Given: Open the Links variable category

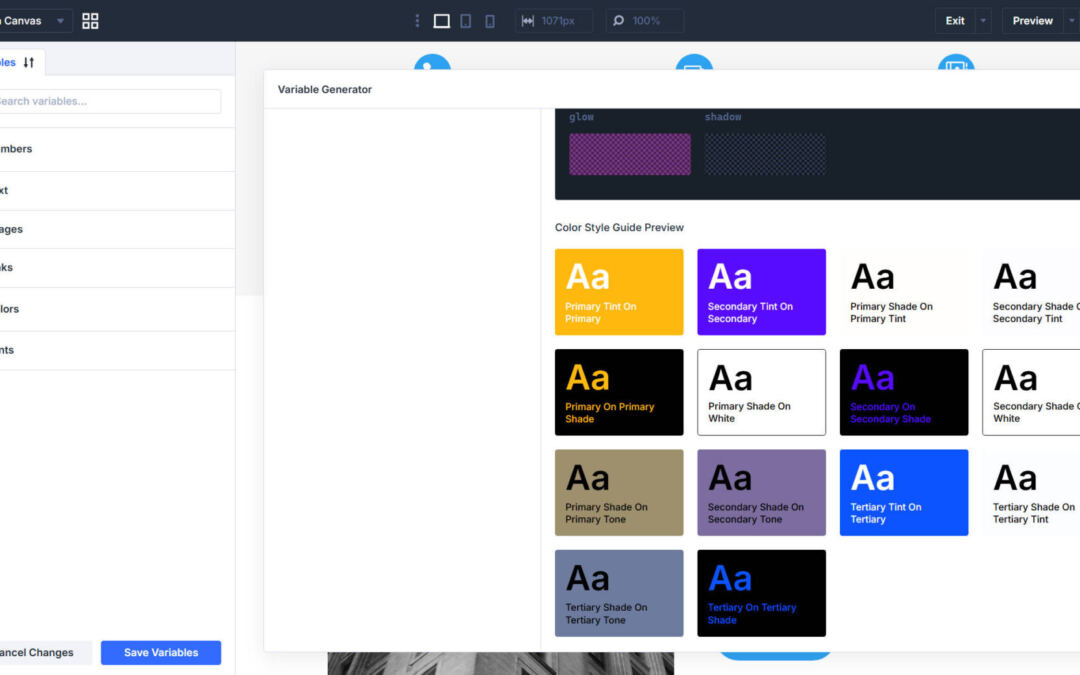Looking at the screenshot, I should [117, 268].
